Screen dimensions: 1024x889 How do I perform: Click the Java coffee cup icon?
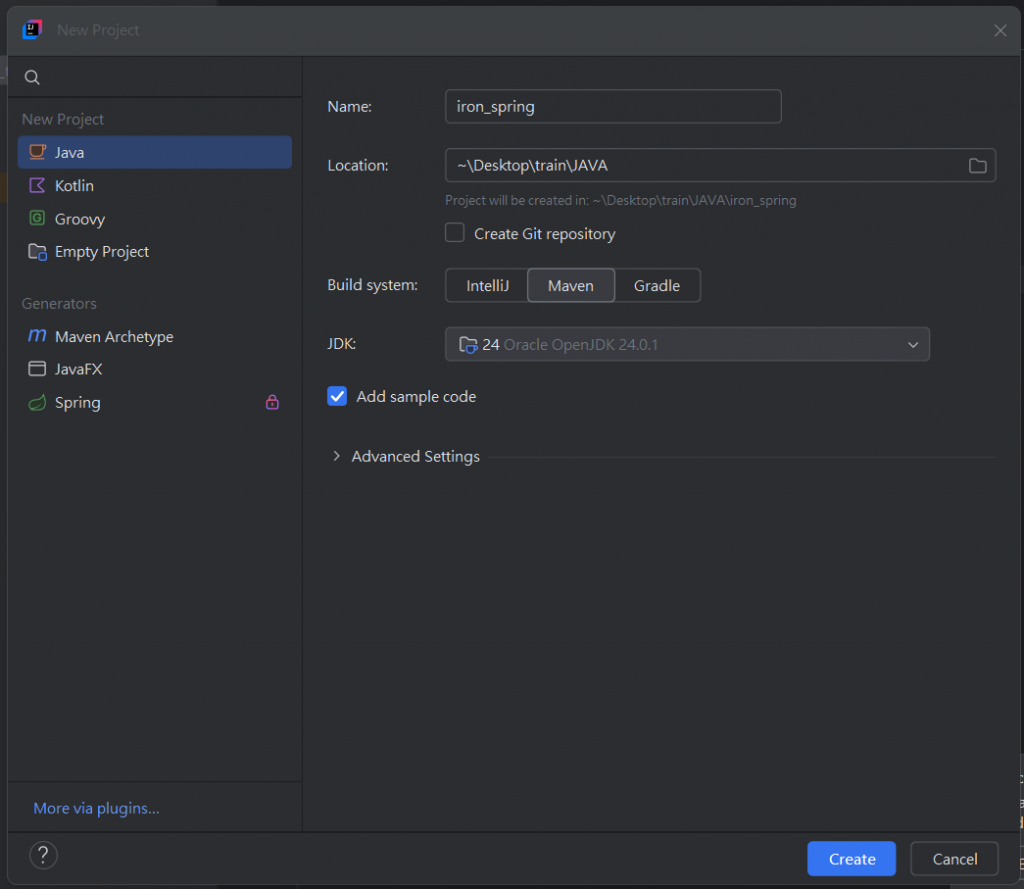[37, 152]
